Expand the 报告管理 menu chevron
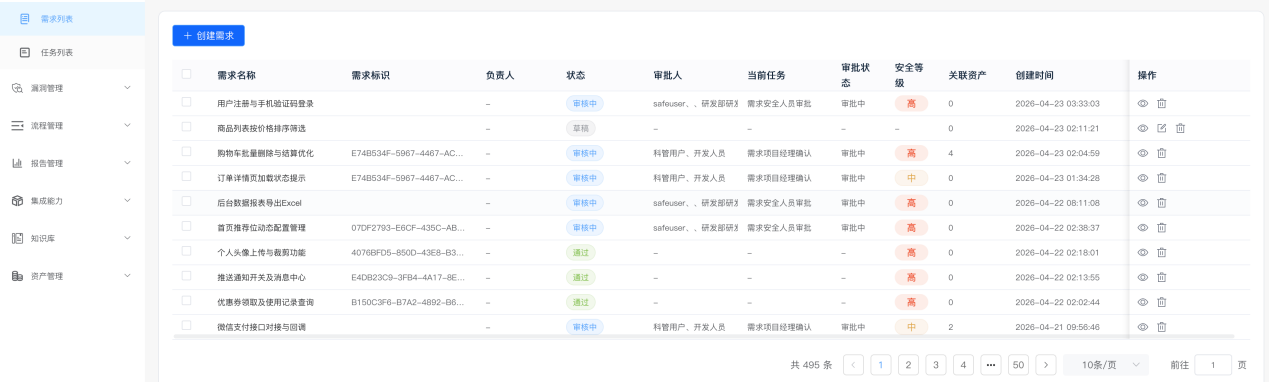Screen dimensions: 1269x382 (127, 163)
